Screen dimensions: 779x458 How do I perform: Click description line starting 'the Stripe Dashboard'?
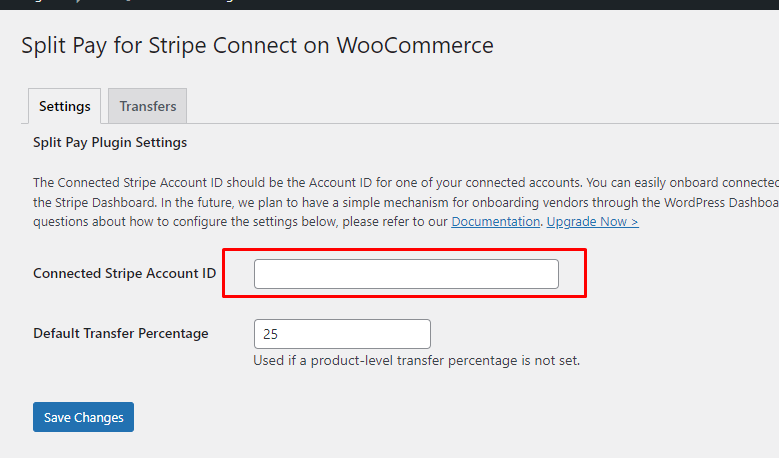pyautogui.click(x=406, y=203)
